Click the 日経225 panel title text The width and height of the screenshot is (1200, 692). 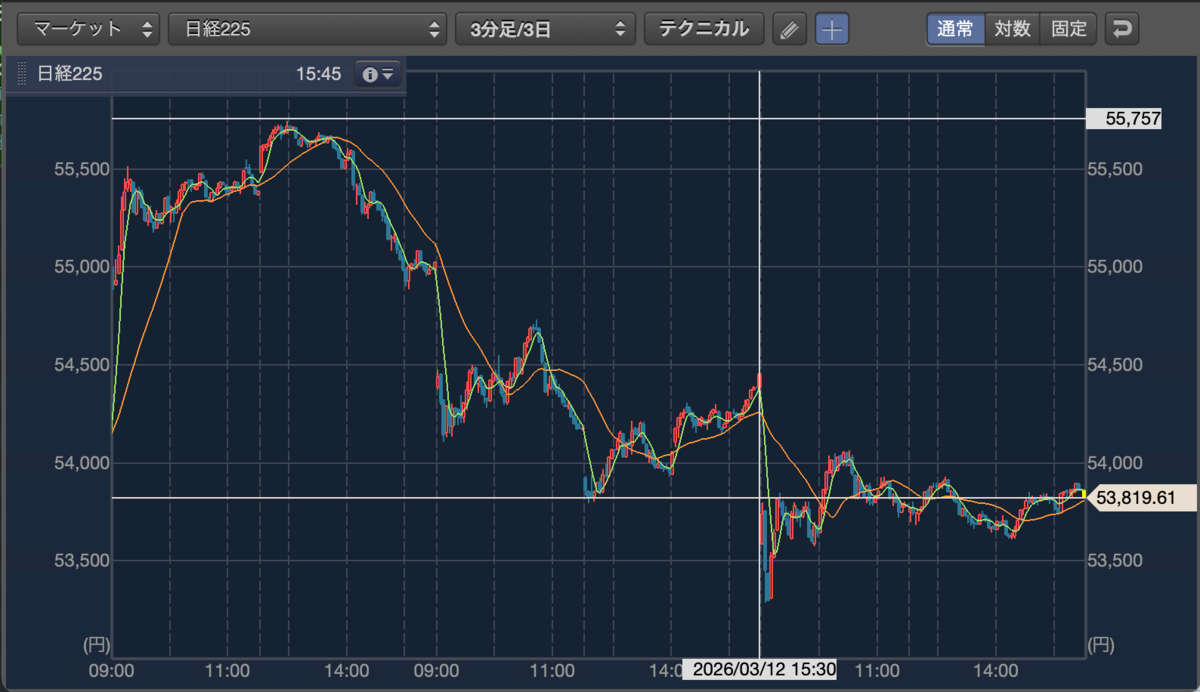[x=69, y=74]
